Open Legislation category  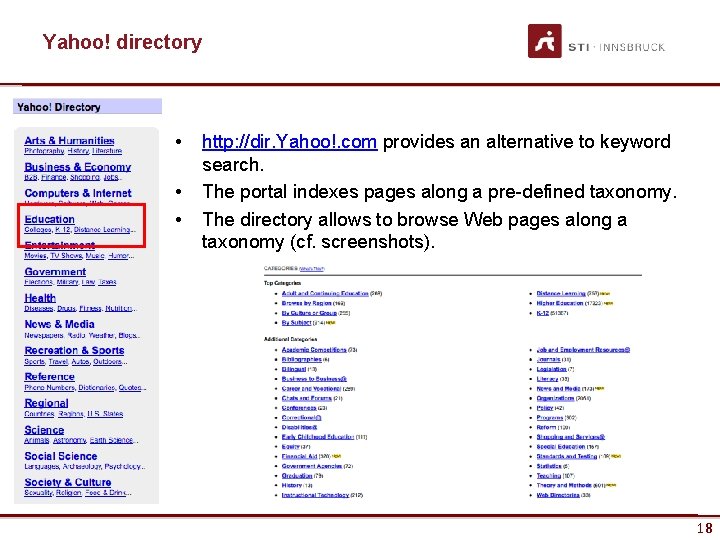[x=551, y=369]
